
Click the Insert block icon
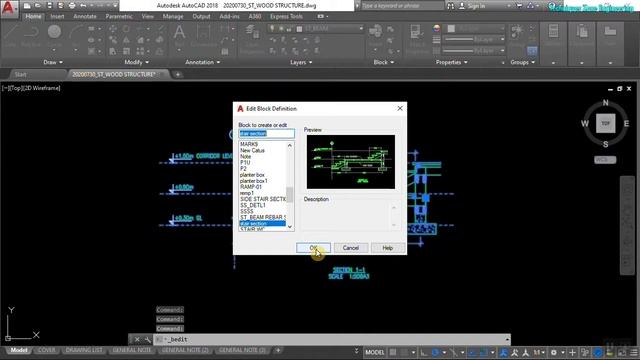376,35
